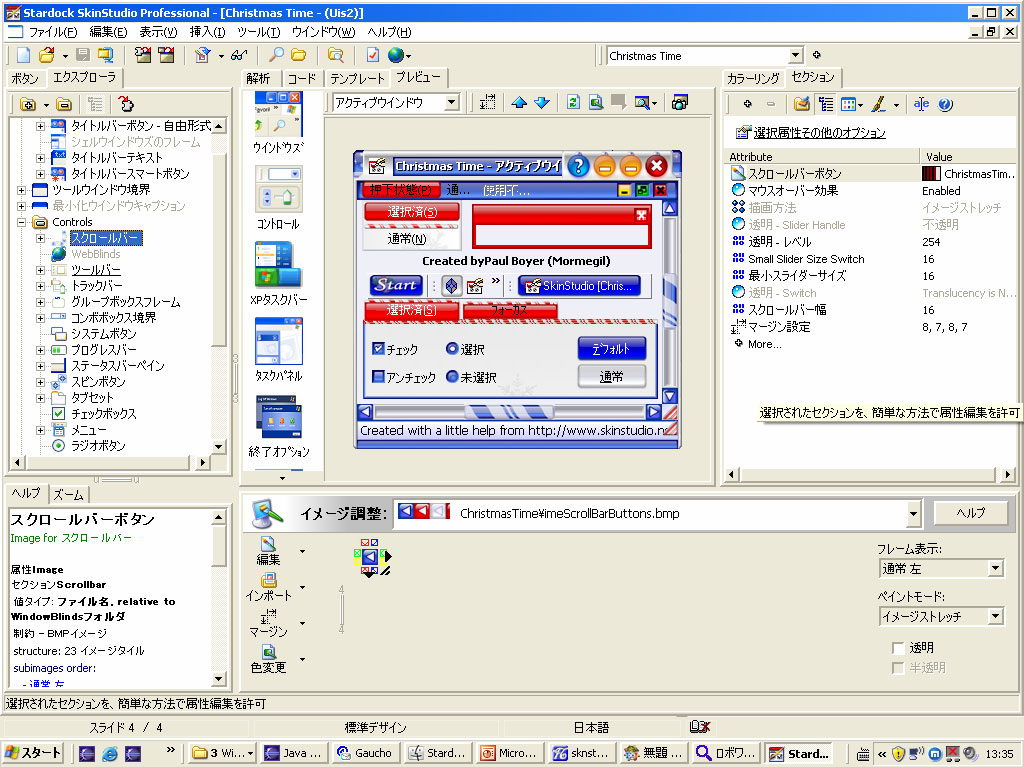
Task: Open a skin using the folder icon
Action: point(46,56)
